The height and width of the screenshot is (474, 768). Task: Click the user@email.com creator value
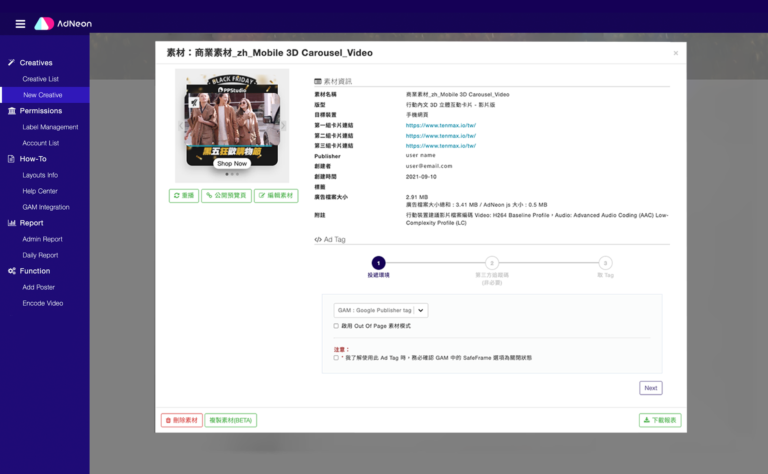tap(429, 166)
